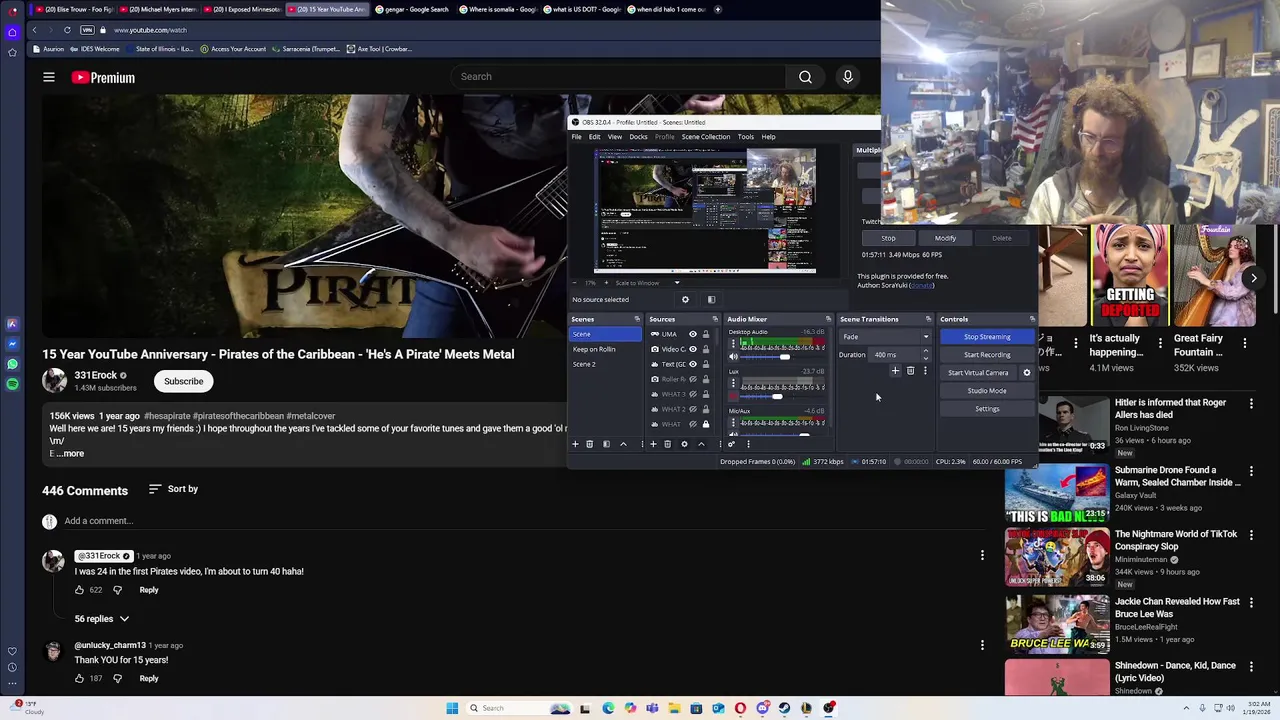Move selected scene up in Scenes dock
The image size is (1280, 720).
[x=623, y=444]
